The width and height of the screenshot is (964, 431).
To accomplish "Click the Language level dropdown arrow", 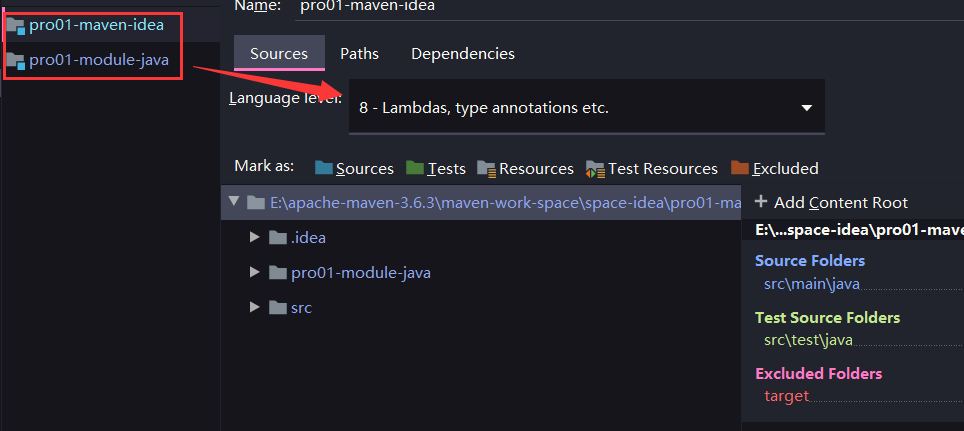I will coord(807,108).
